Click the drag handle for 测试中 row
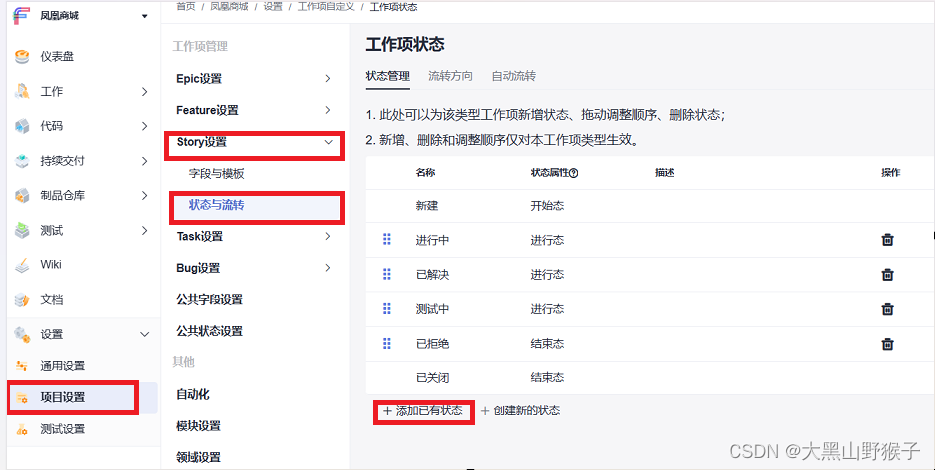The image size is (935, 470). point(386,308)
